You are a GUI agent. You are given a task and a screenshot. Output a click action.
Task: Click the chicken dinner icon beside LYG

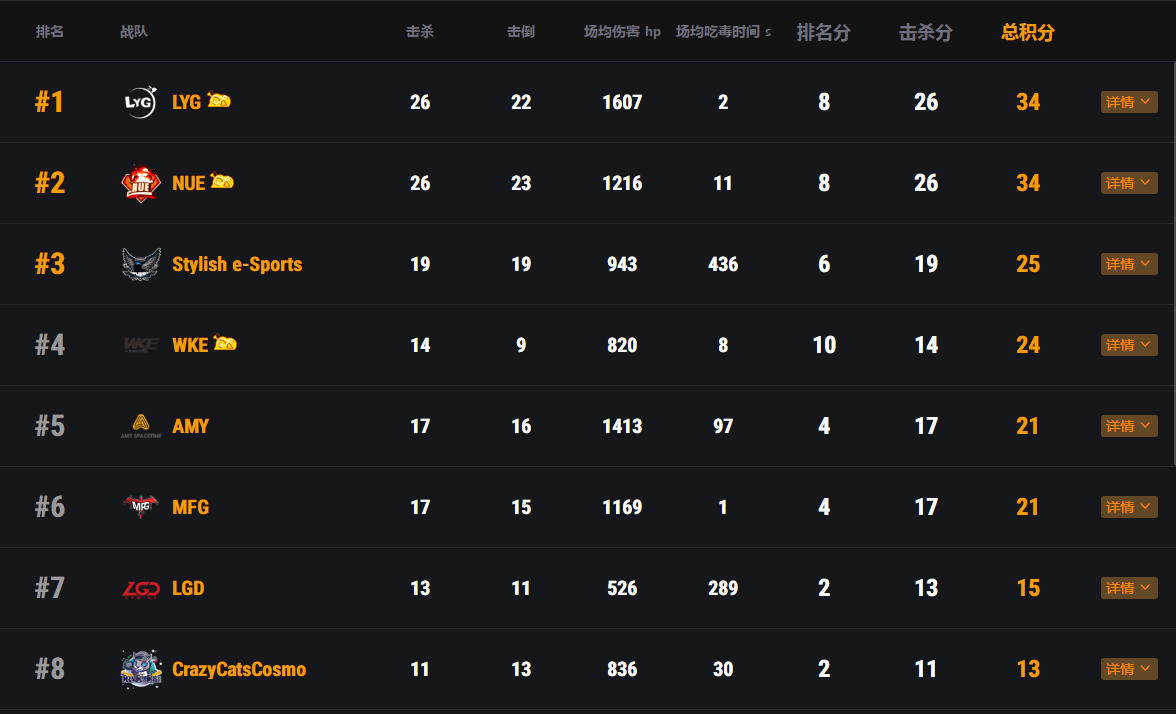tap(219, 100)
